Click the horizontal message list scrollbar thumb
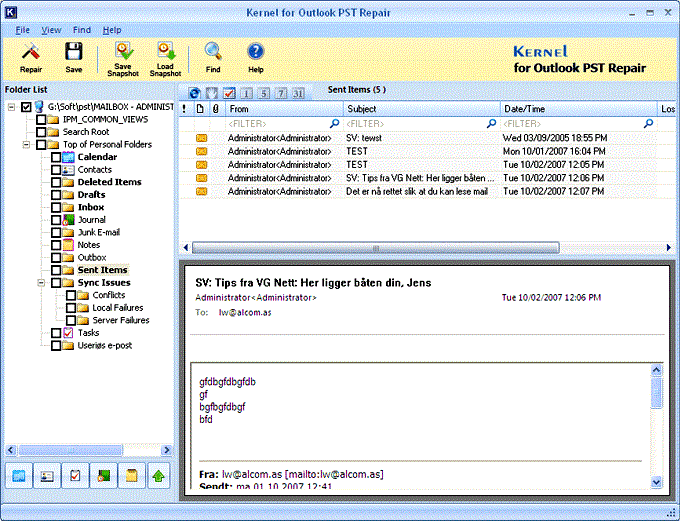Screen dimensions: 680x521 click(376, 248)
